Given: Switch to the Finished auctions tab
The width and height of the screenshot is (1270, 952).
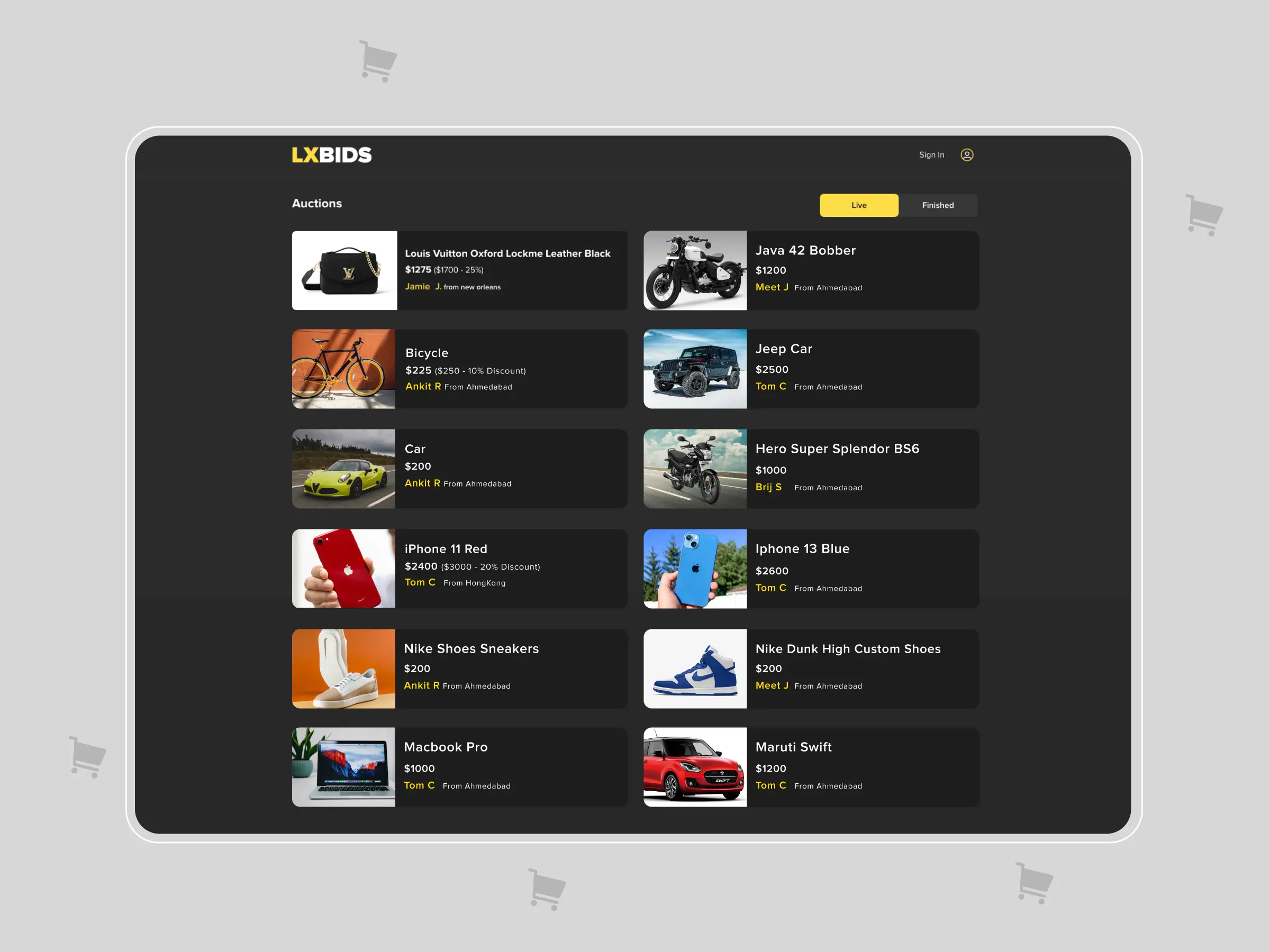Looking at the screenshot, I should (x=938, y=205).
